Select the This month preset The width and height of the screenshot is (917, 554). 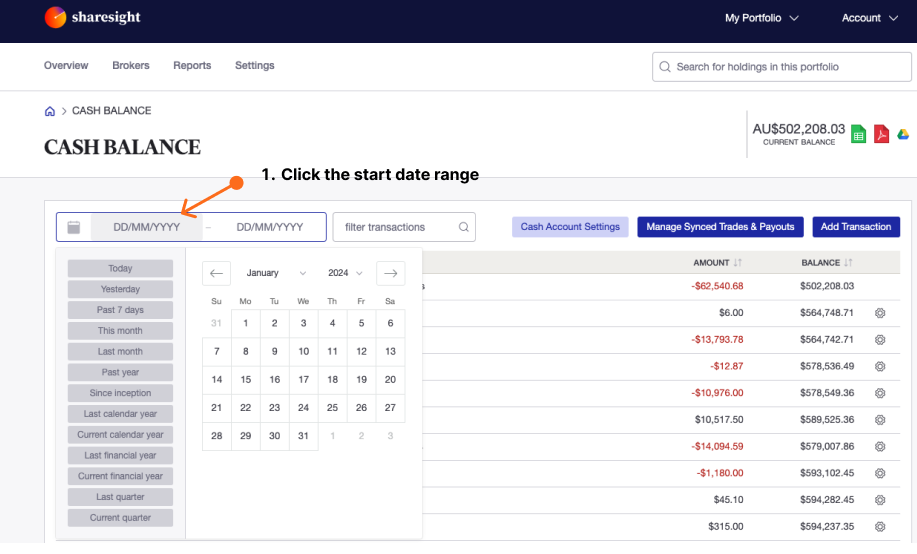pos(120,331)
